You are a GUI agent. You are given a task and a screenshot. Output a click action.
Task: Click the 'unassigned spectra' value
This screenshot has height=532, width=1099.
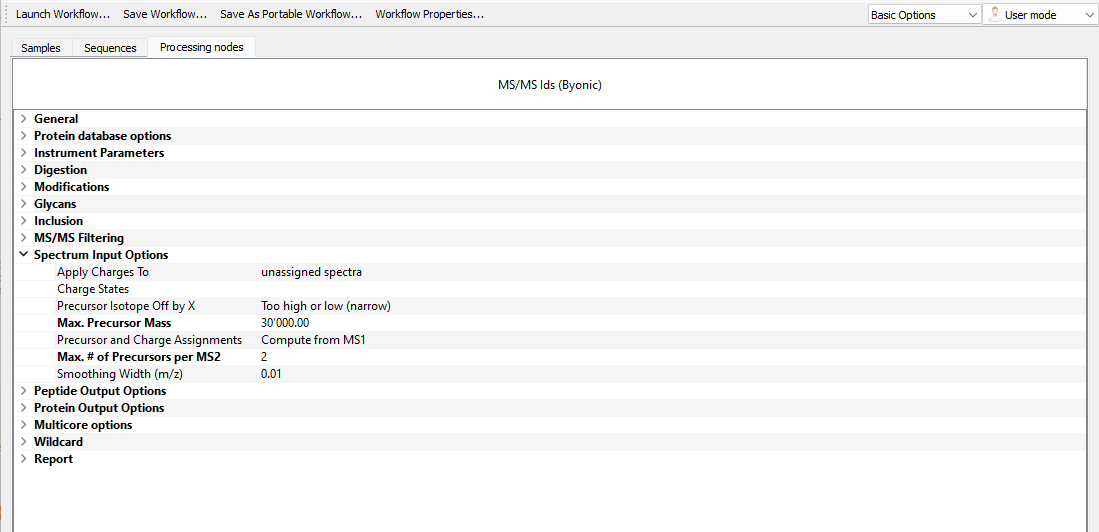[311, 272]
